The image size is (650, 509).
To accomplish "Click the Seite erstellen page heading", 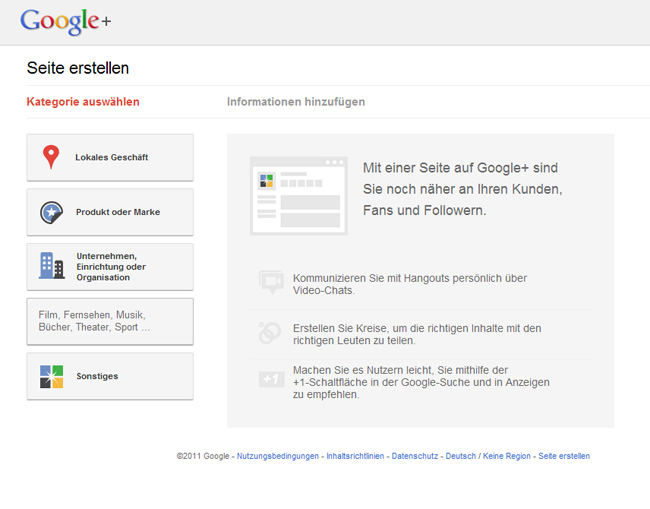I will pyautogui.click(x=78, y=68).
